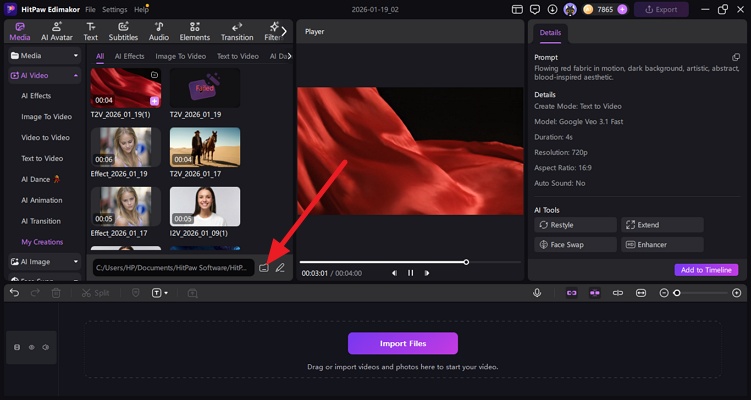Screen dimensions: 751x400
Task: Click the Extend AI tool
Action: tap(662, 225)
